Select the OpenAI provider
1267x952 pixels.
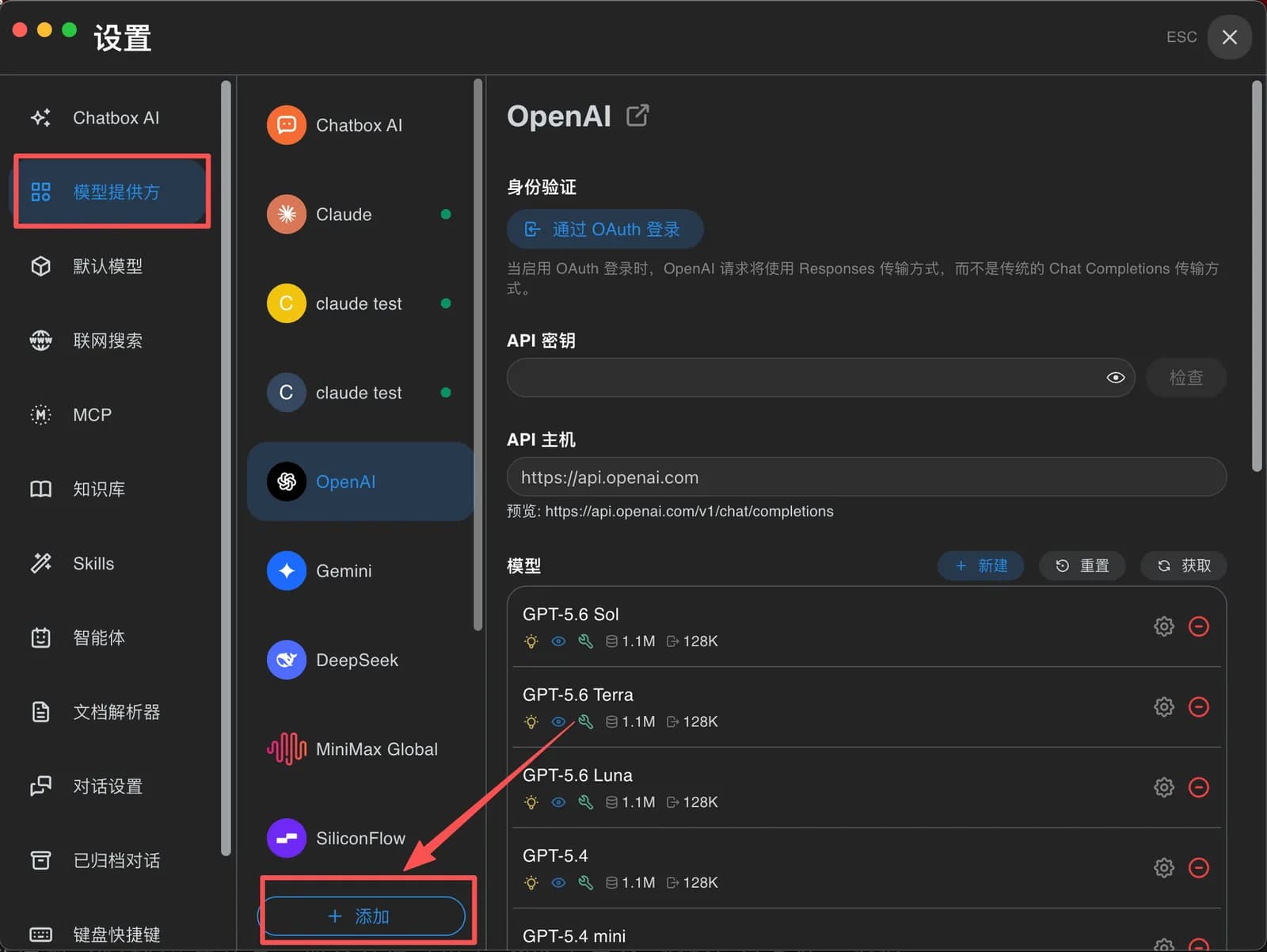point(360,482)
